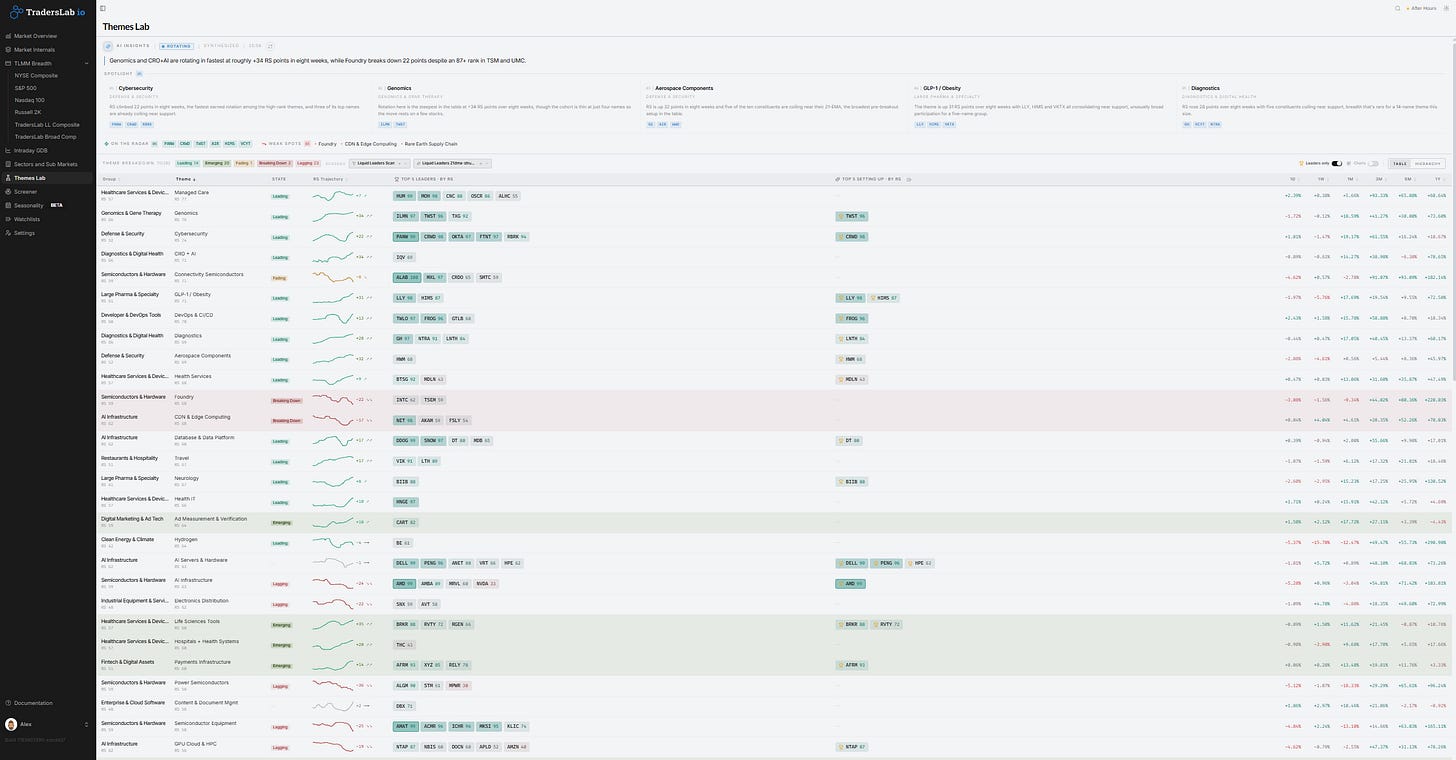Sort by the Group column header
Image resolution: width=1456 pixels, height=760 pixels.
(111, 179)
